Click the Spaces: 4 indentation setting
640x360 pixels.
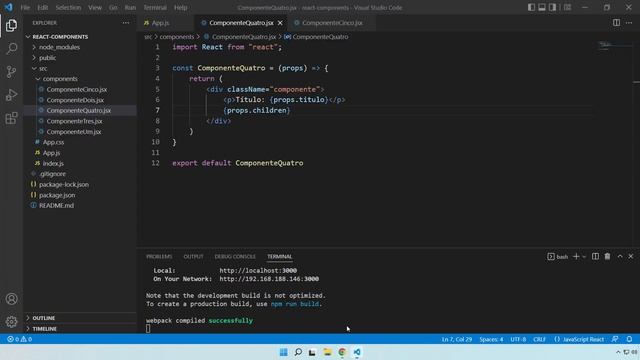pos(491,339)
